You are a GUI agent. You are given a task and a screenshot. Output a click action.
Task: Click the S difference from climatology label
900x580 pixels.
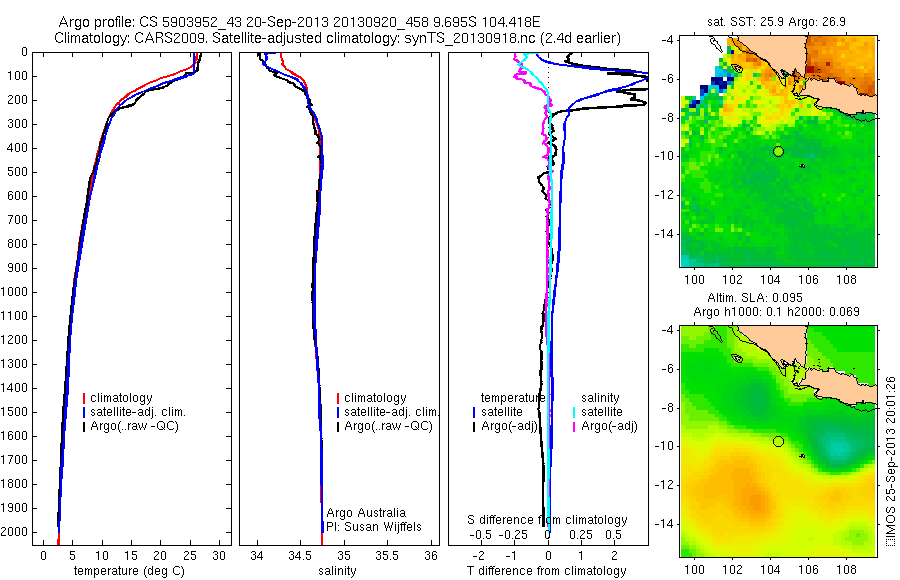[547, 520]
